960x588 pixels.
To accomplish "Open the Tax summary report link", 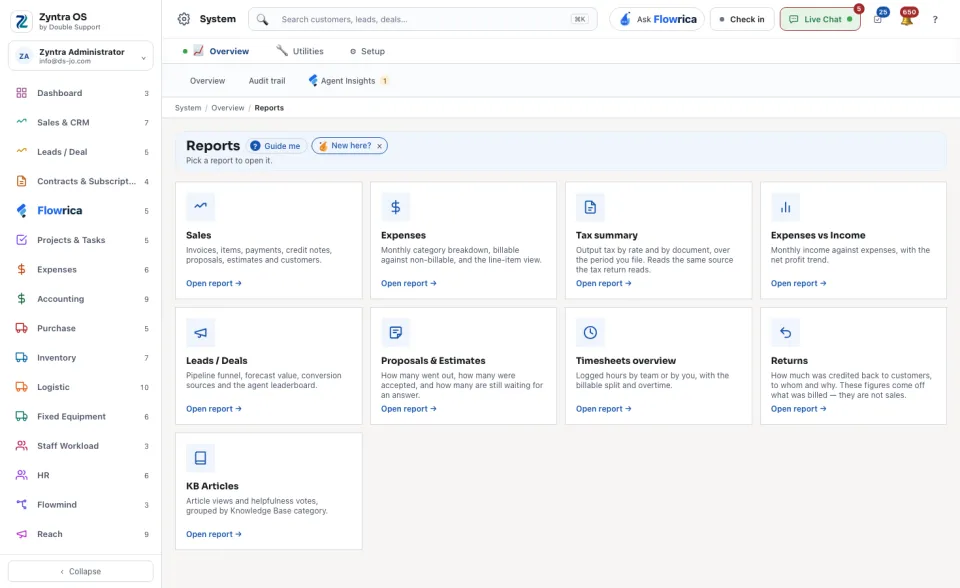I will [604, 283].
